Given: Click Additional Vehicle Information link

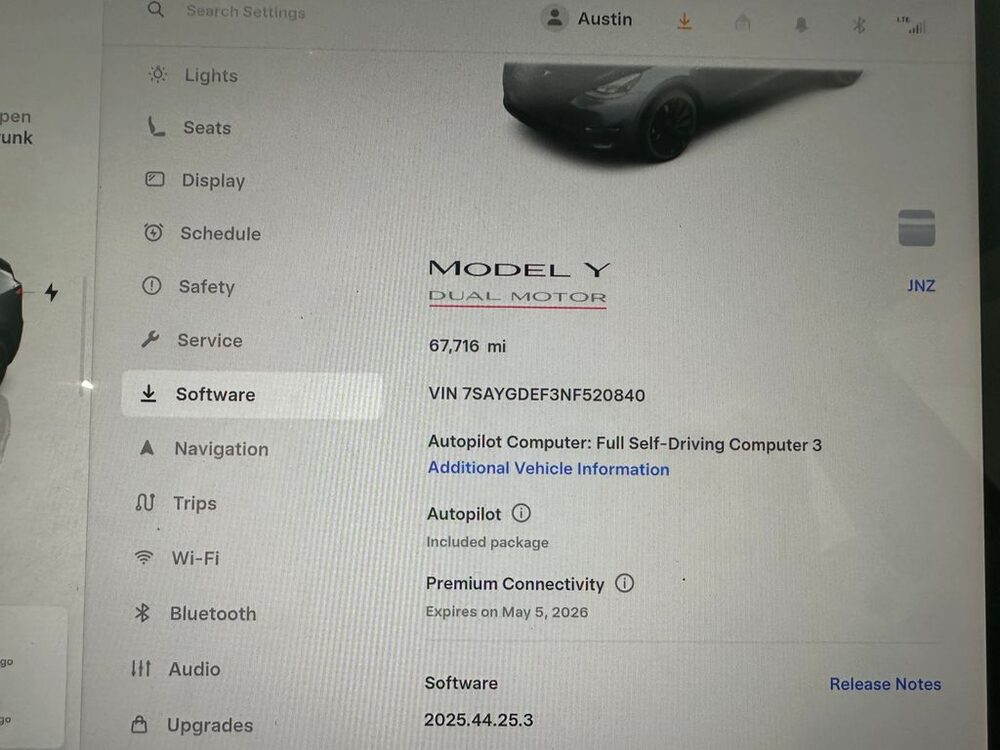Looking at the screenshot, I should (548, 469).
